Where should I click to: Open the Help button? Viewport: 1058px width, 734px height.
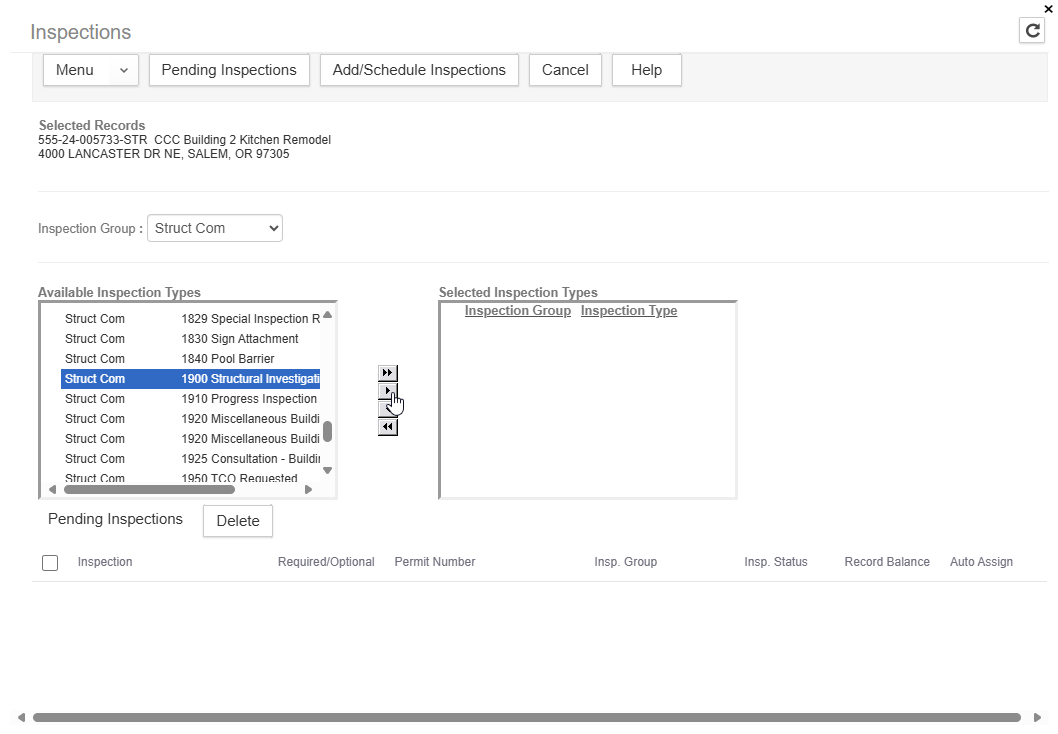[646, 70]
